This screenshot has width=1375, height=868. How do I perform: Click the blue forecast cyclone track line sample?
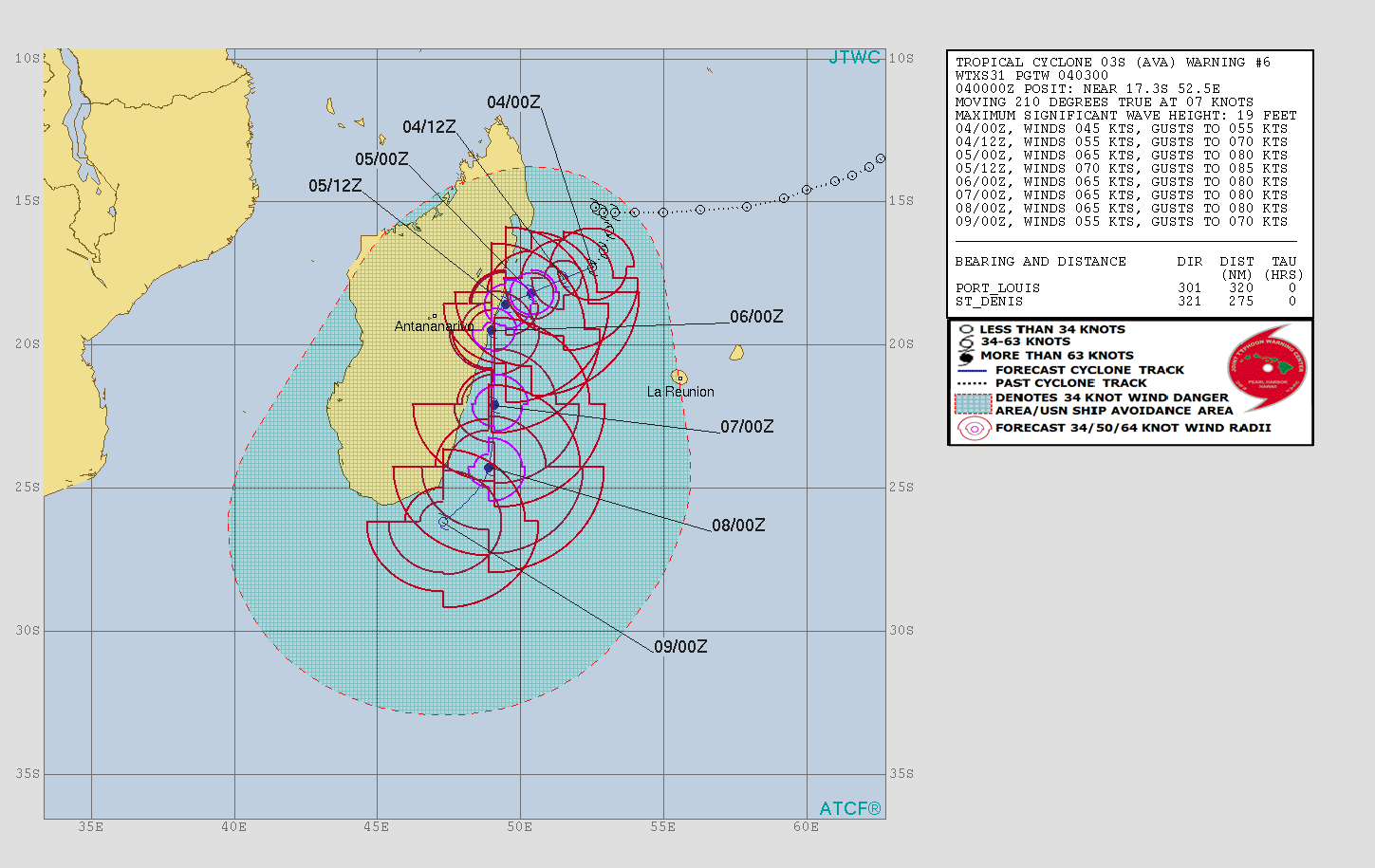973,371
